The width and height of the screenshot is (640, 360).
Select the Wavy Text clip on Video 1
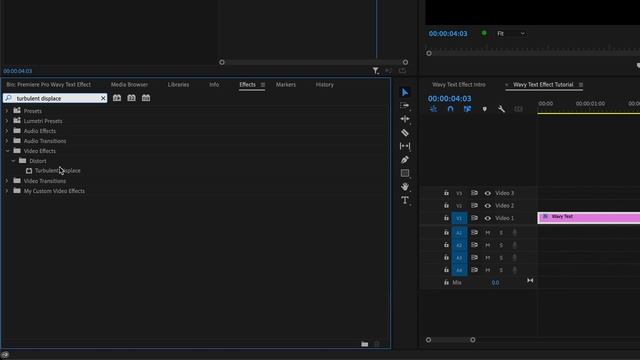point(589,218)
